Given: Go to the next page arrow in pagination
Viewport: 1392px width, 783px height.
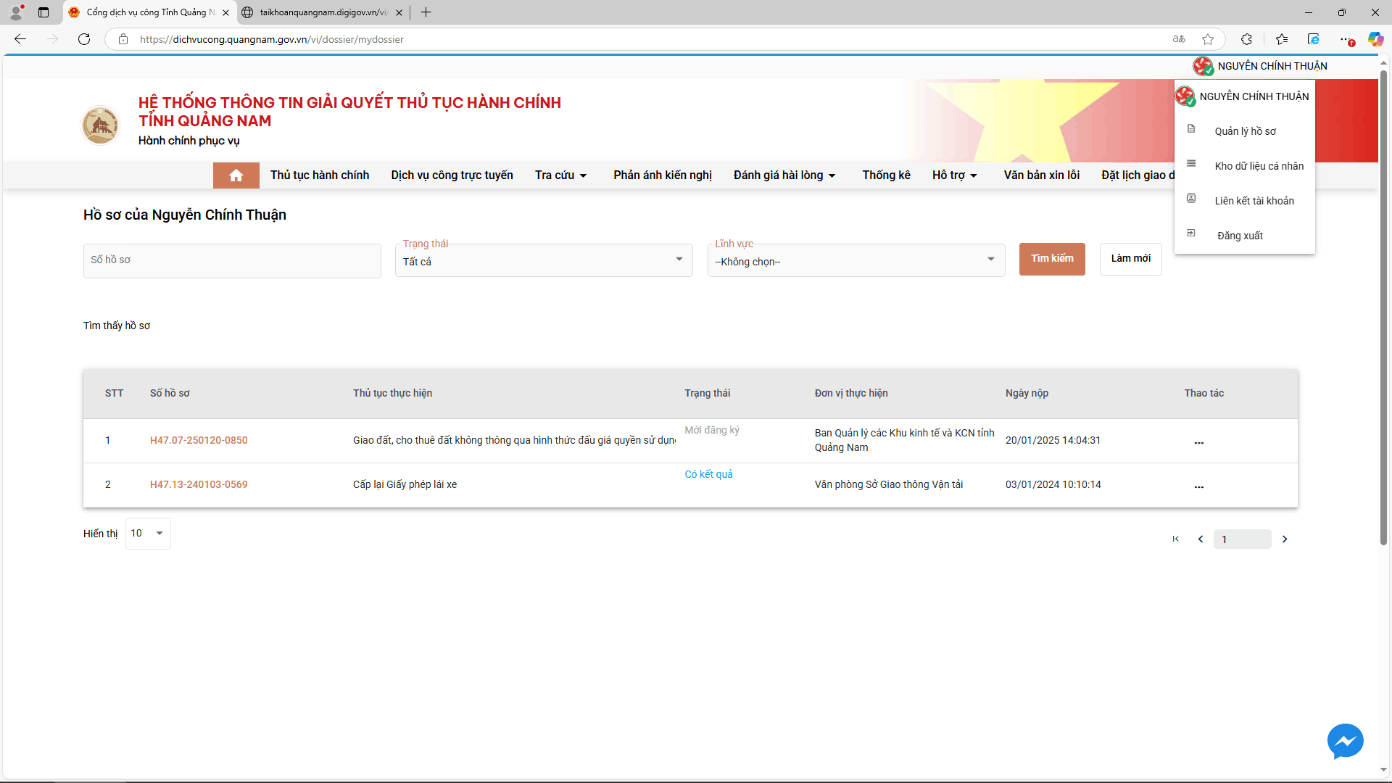Looking at the screenshot, I should (x=1285, y=539).
